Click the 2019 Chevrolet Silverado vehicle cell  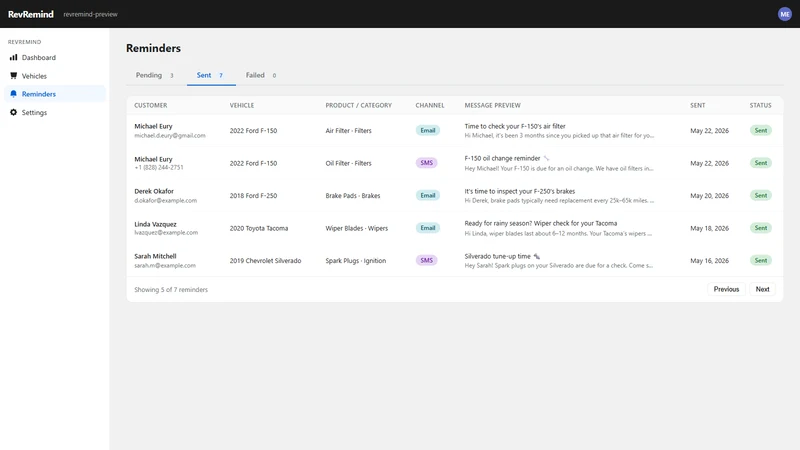265,260
